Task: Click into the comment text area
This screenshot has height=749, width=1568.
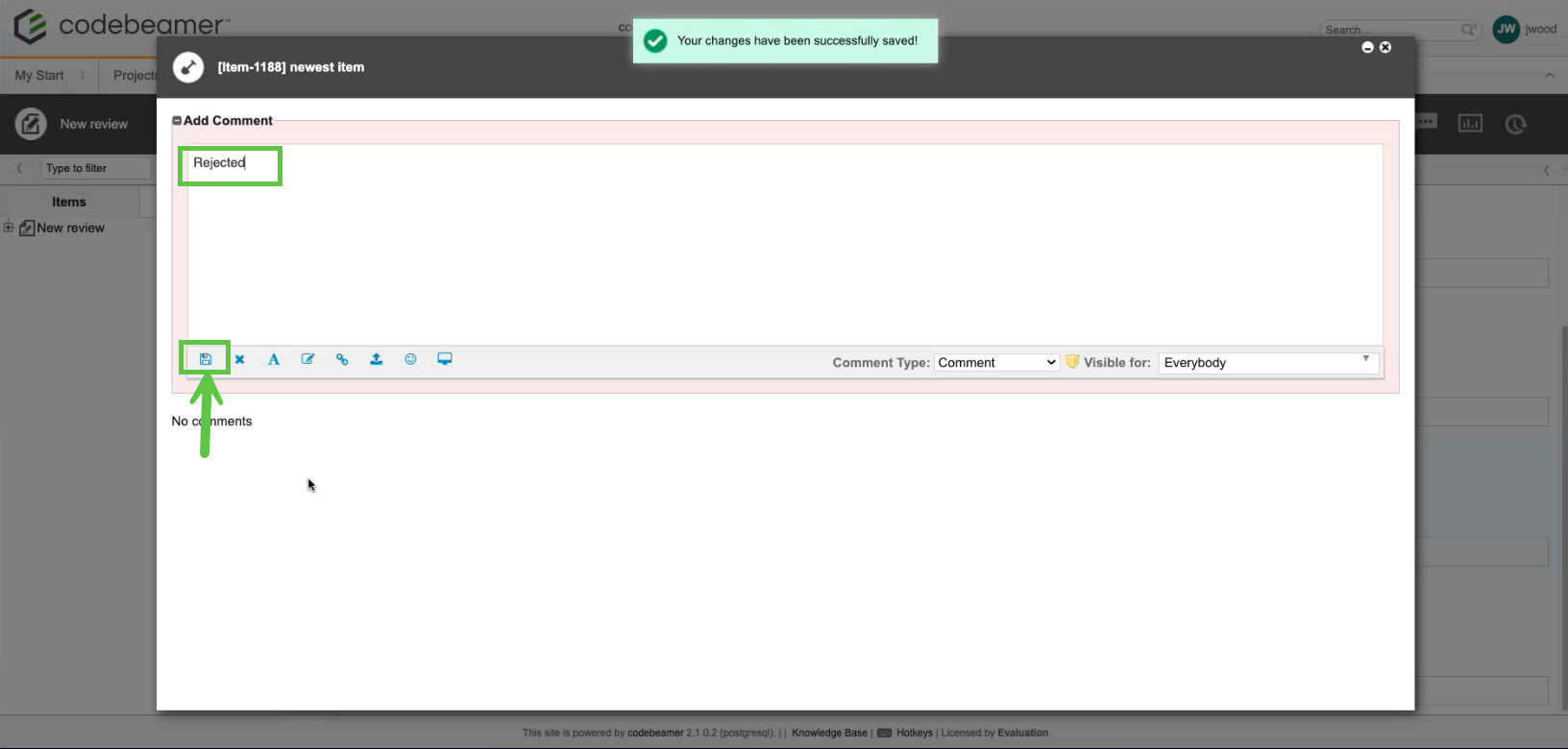Action: 783,250
